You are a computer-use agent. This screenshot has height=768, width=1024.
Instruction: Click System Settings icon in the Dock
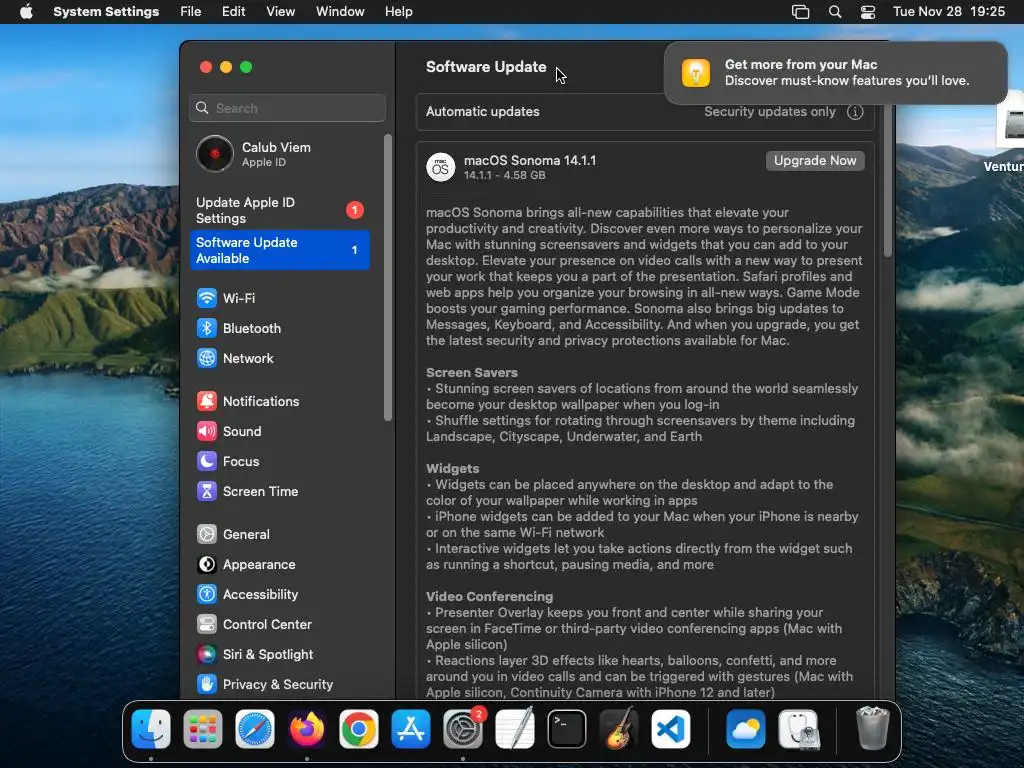point(463,729)
